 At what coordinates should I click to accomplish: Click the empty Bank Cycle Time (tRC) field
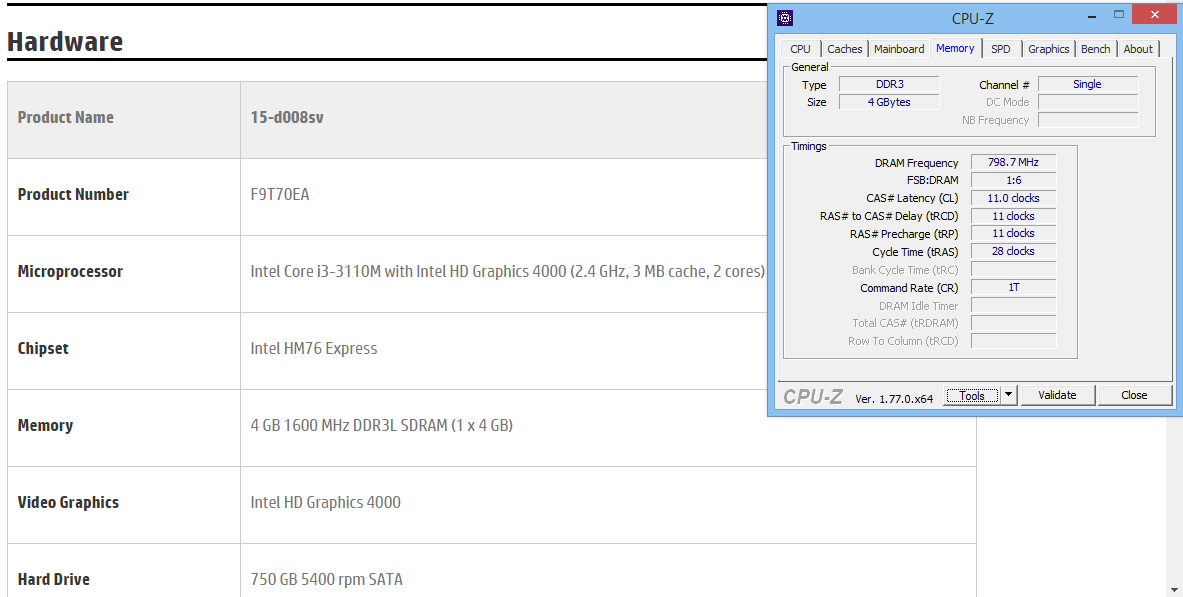coord(1013,269)
